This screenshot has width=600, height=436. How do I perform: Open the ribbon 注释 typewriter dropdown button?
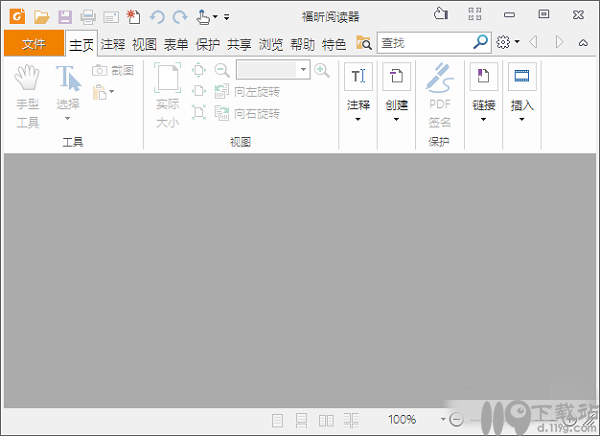pyautogui.click(x=358, y=92)
